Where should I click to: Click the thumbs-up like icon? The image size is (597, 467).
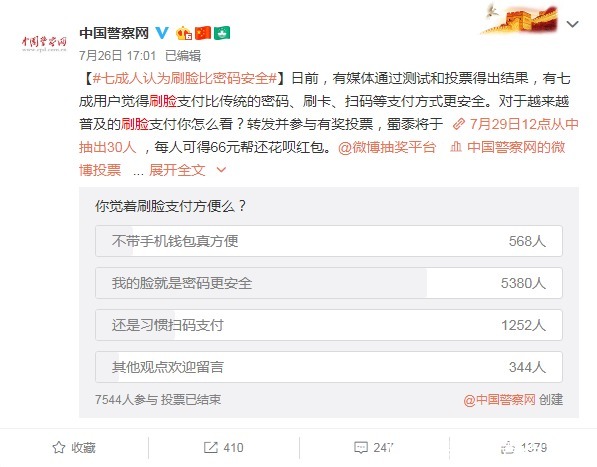[x=508, y=448]
